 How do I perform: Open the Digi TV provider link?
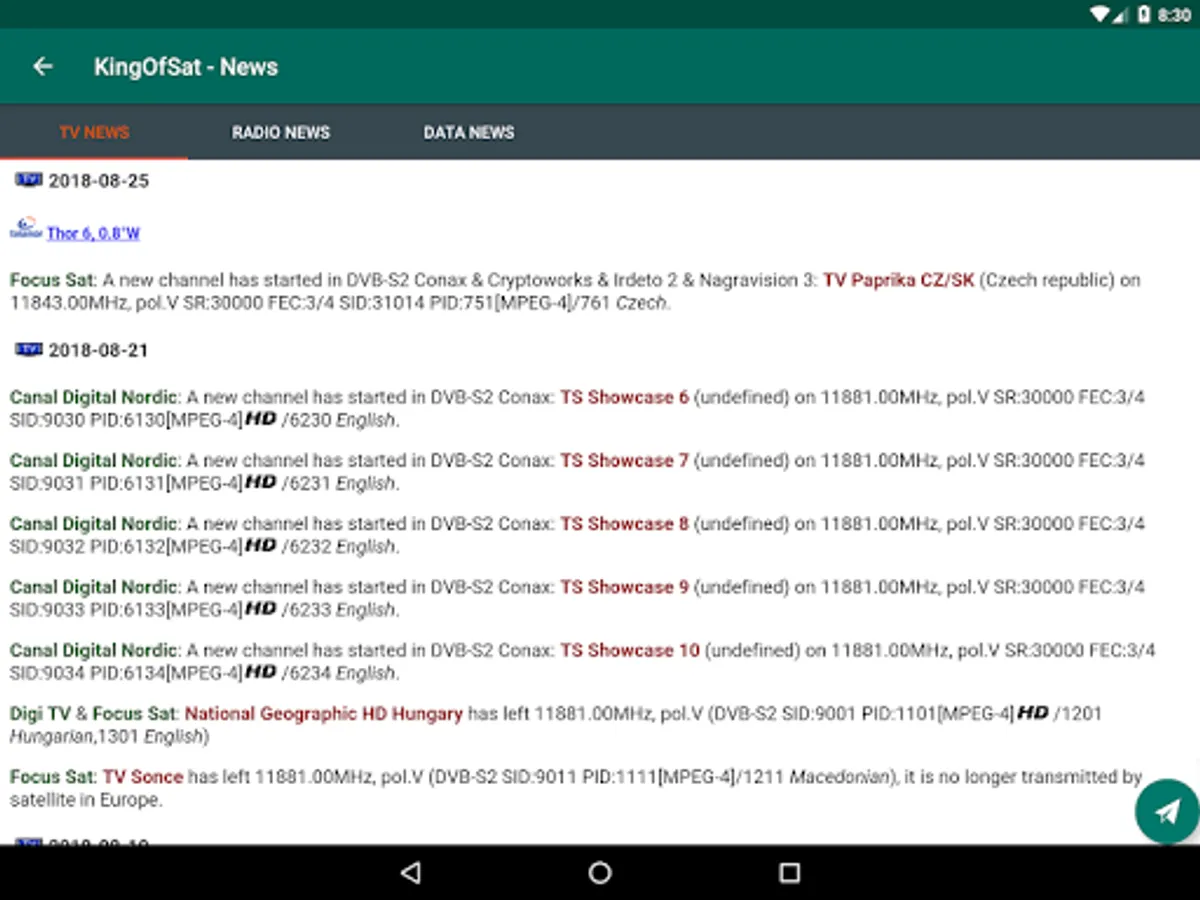[41, 714]
